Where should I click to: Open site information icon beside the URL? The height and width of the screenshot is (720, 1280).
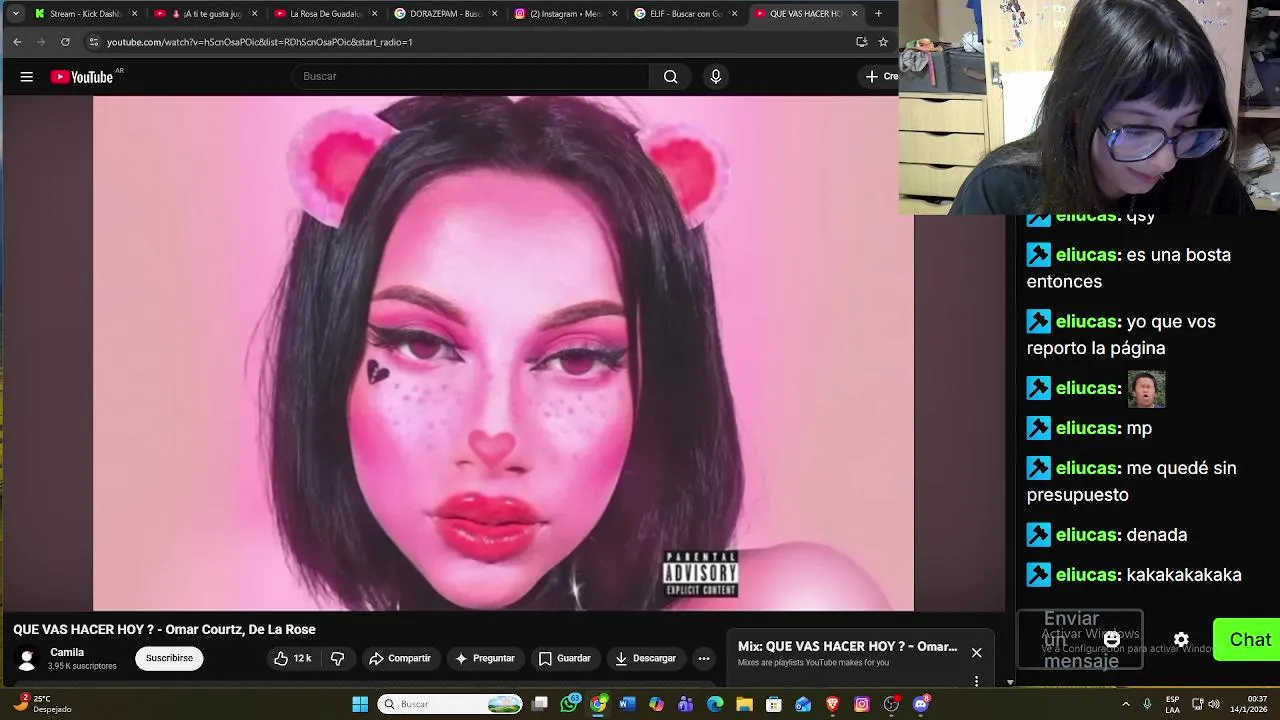[x=93, y=42]
